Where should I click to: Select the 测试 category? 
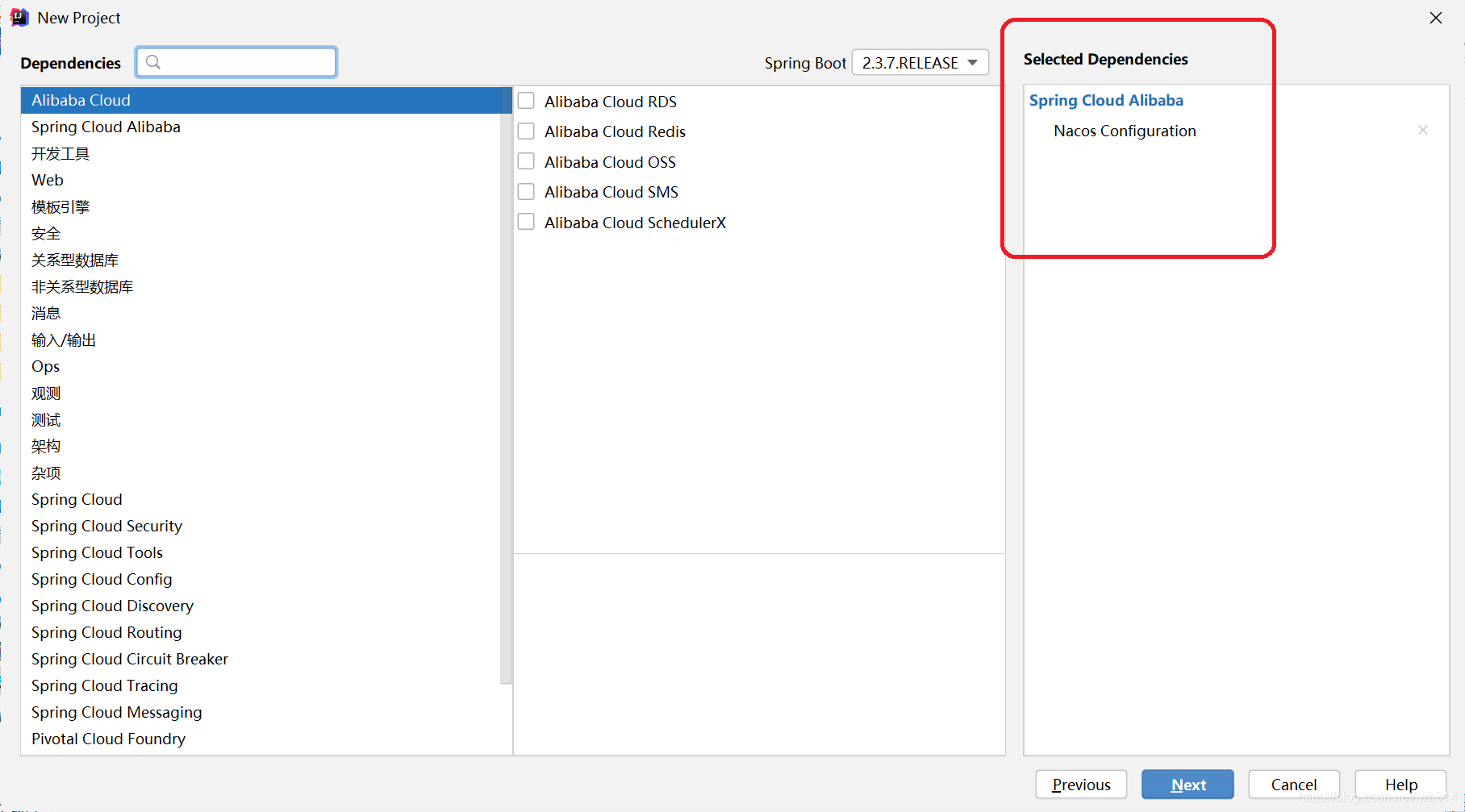point(261,419)
